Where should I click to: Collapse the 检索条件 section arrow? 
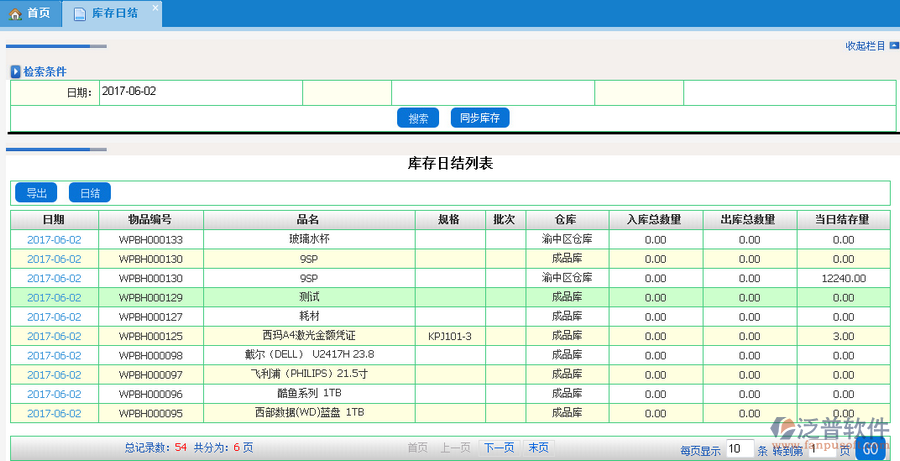pos(15,72)
